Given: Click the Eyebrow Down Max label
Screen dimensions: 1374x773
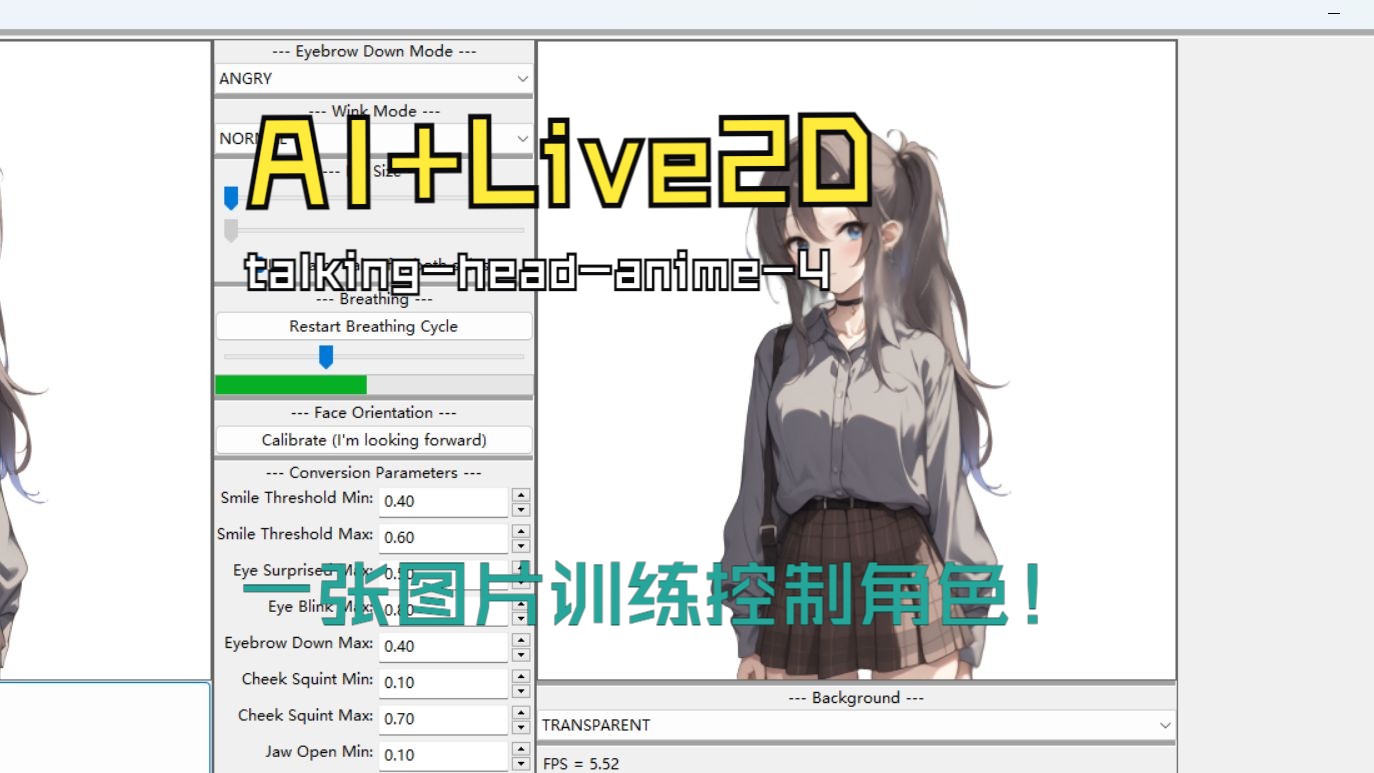Looking at the screenshot, I should 299,643.
